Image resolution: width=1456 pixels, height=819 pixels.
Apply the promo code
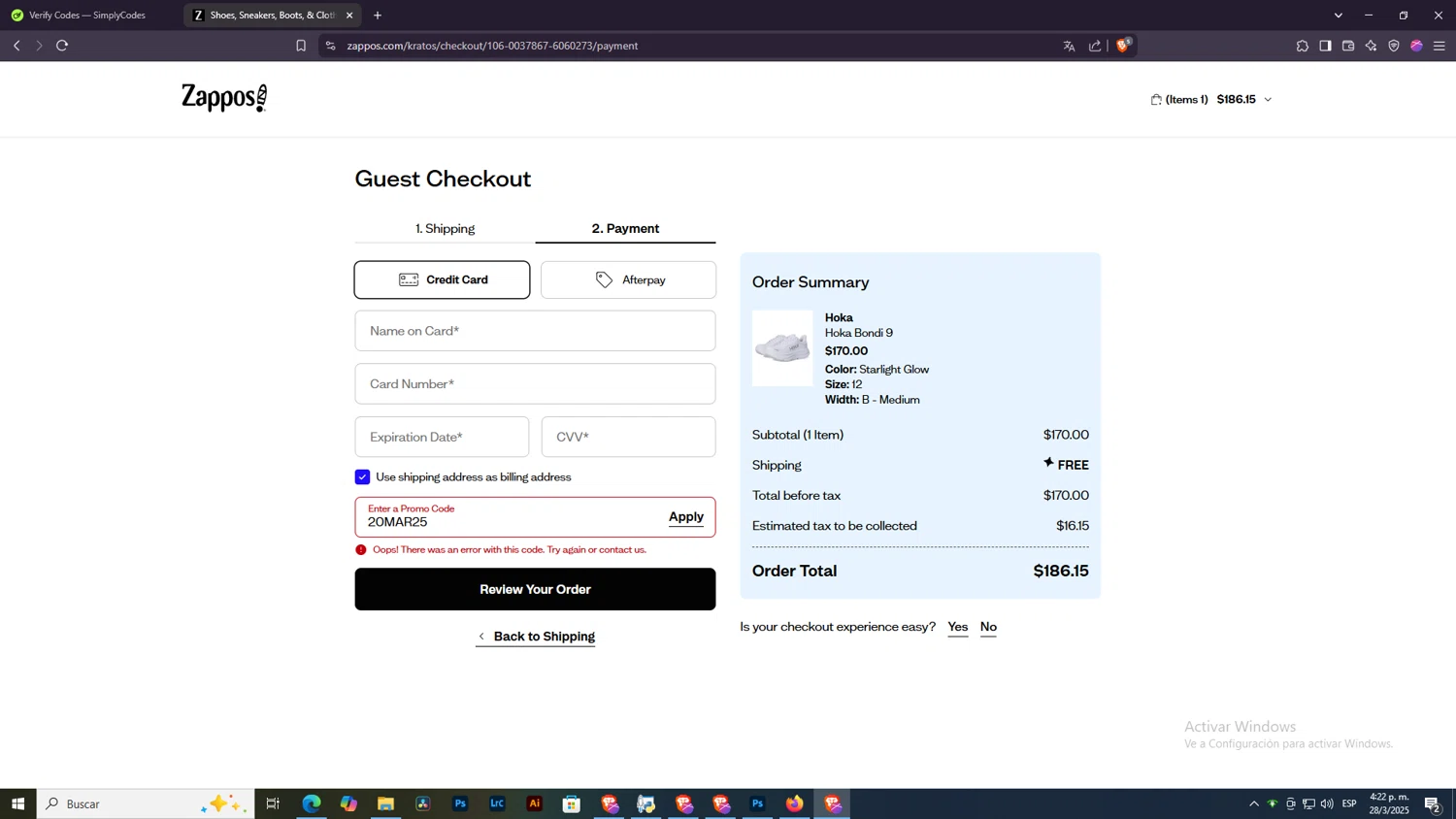point(686,517)
